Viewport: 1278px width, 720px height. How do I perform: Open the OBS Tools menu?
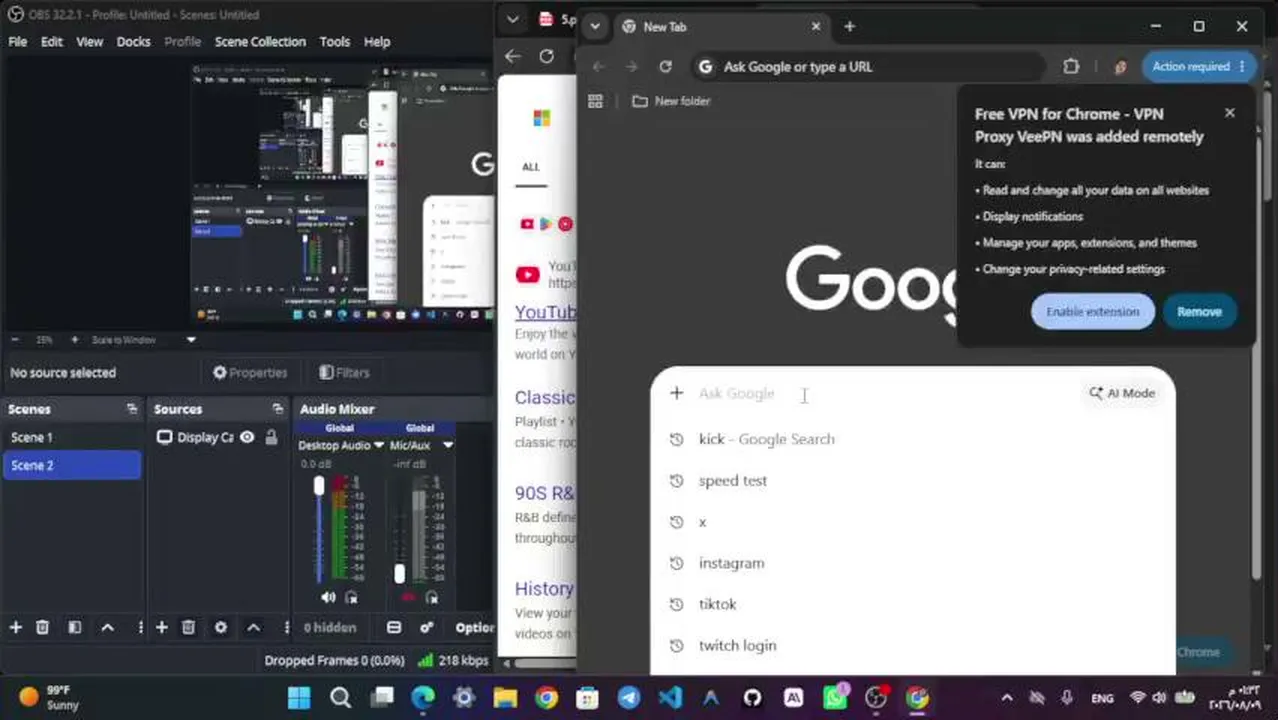(x=335, y=42)
